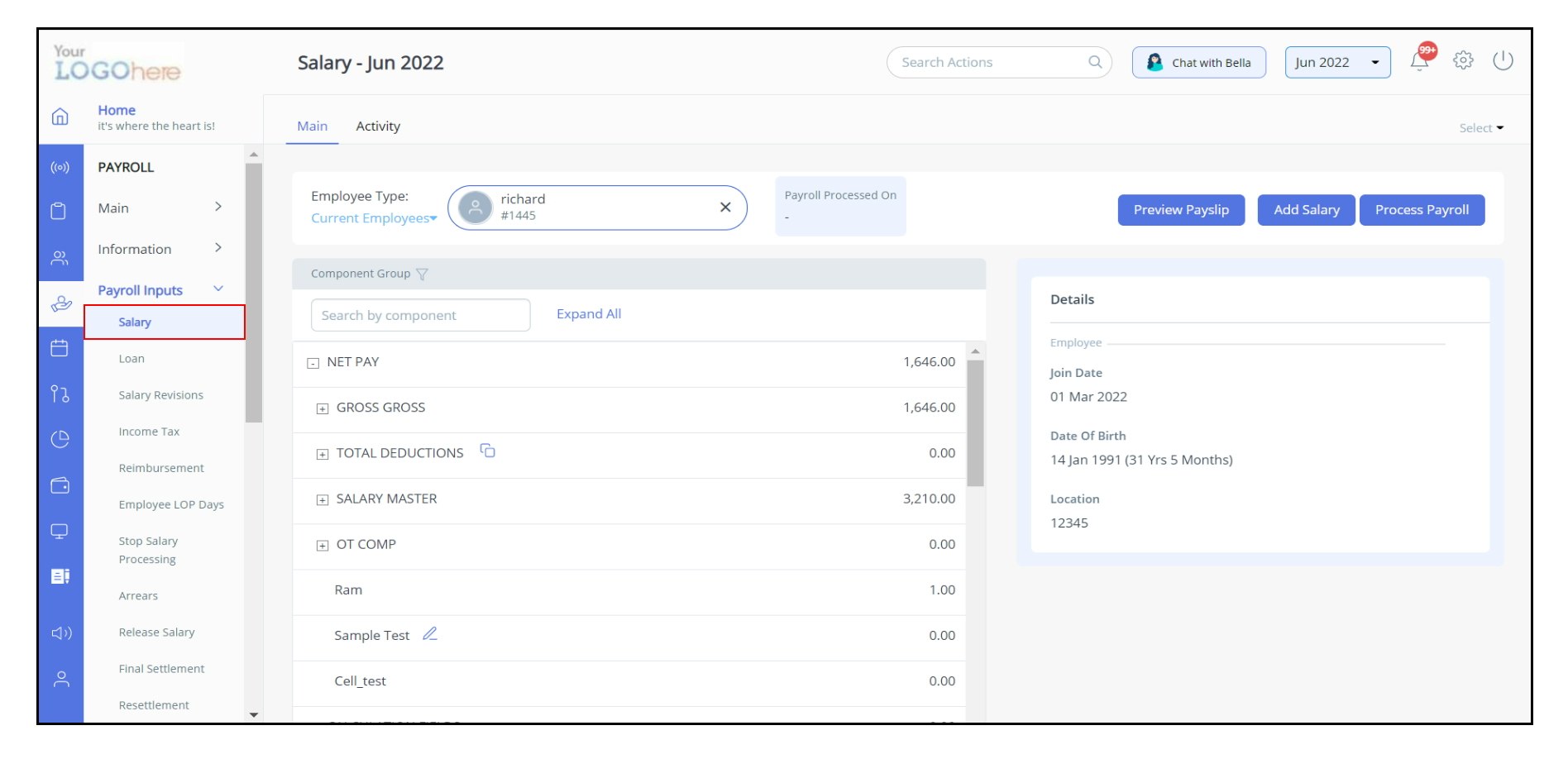Screen dimensions: 1568x759
Task: Click the Expand All link
Action: (x=589, y=314)
